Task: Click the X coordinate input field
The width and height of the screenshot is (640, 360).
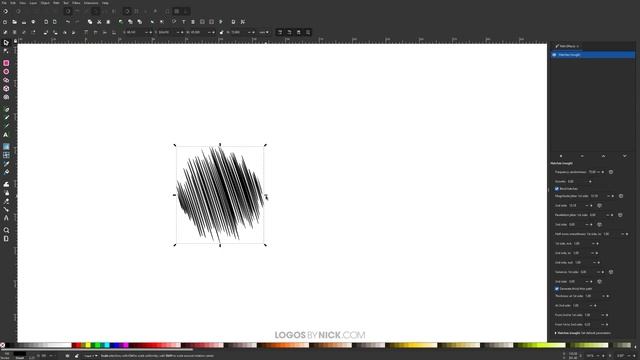Action: click(134, 32)
